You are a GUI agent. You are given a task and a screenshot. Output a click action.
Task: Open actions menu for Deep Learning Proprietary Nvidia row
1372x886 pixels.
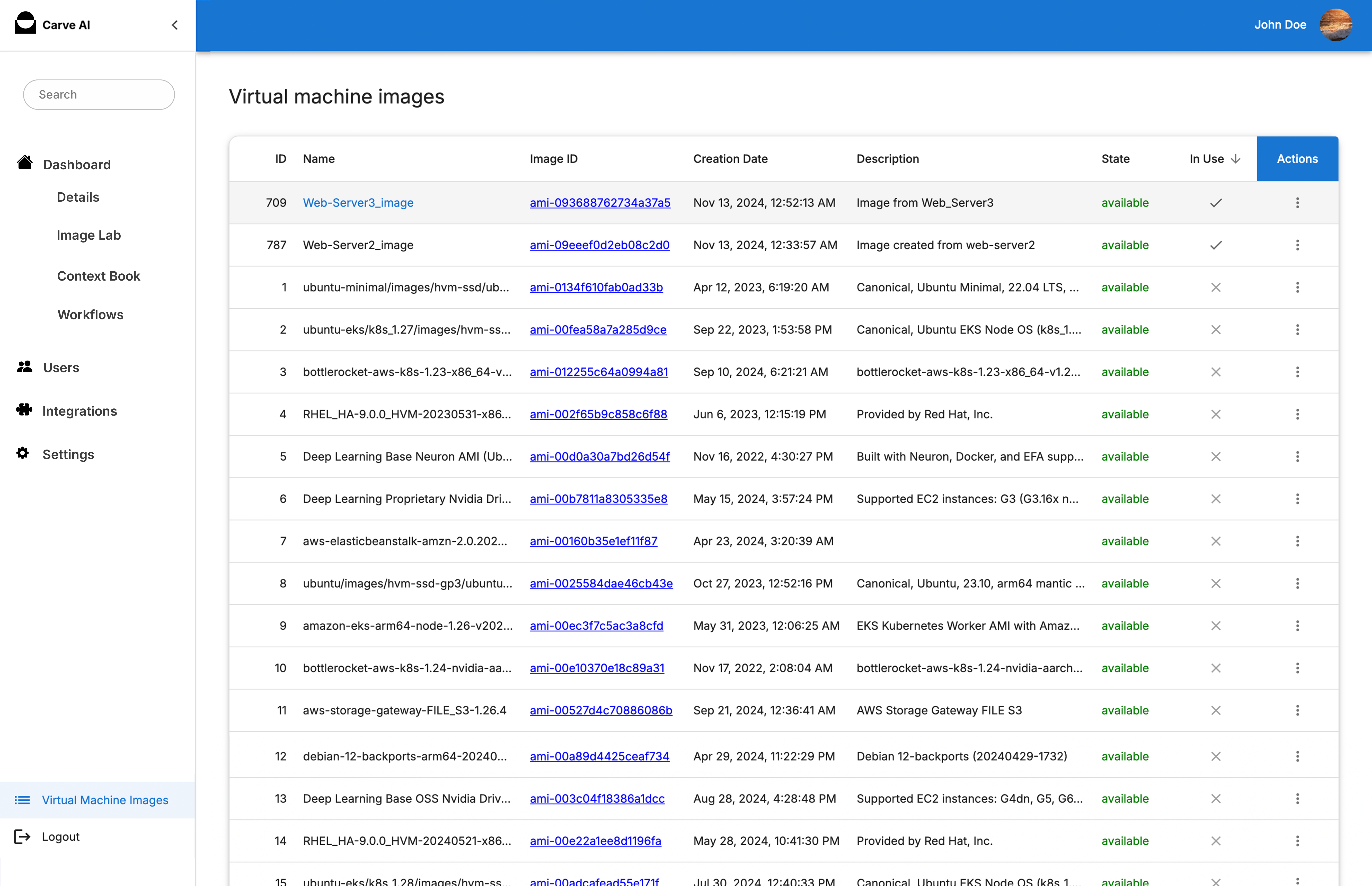tap(1297, 499)
